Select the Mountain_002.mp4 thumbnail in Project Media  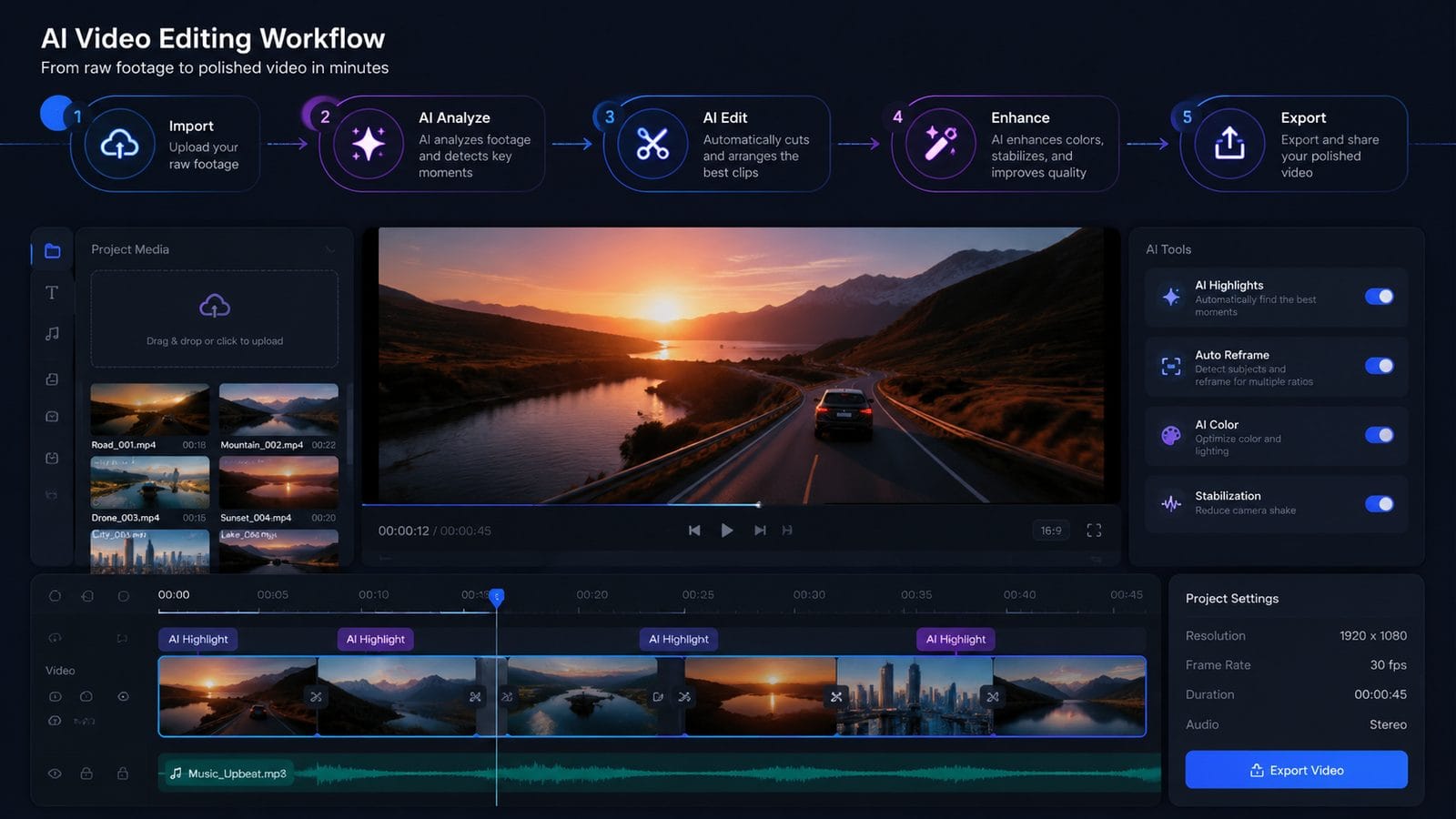(278, 410)
